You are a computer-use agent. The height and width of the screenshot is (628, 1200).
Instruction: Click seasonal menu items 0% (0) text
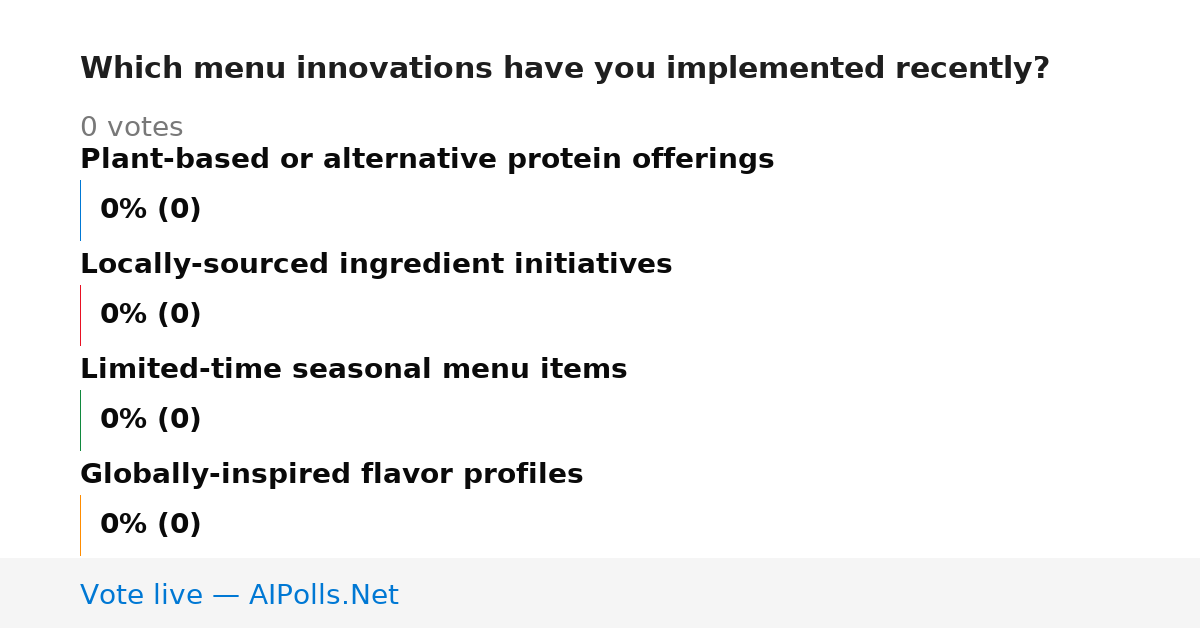click(151, 420)
